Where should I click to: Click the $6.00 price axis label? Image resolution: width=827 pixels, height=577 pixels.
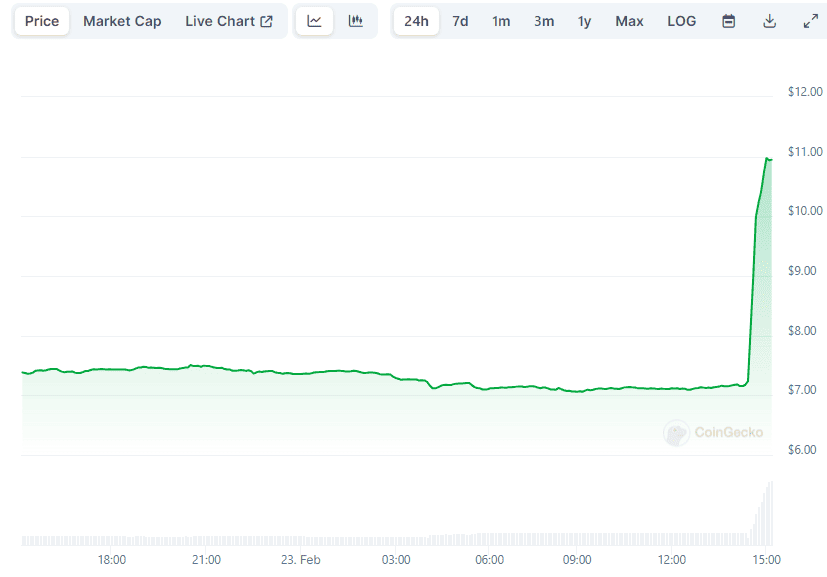point(802,450)
